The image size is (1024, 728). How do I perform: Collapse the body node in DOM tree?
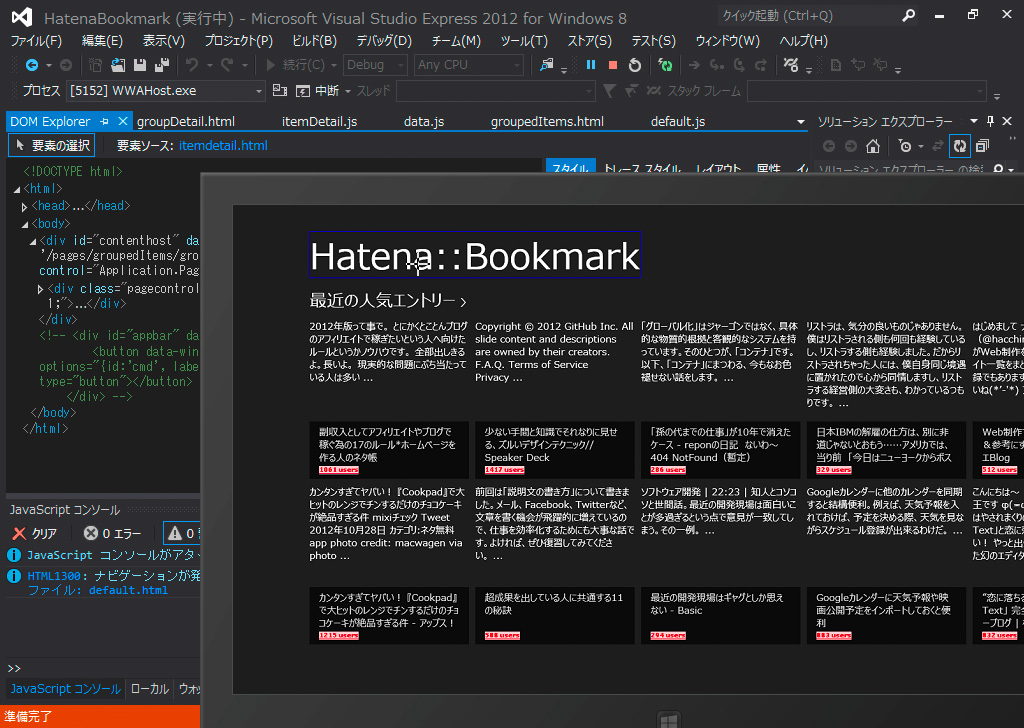point(24,224)
